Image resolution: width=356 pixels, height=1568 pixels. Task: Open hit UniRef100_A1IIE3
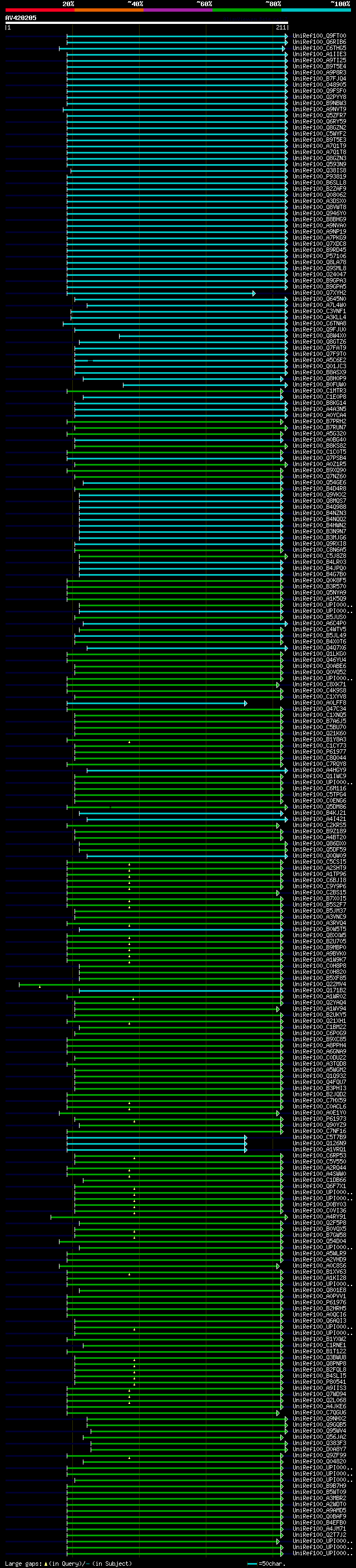[x=319, y=54]
